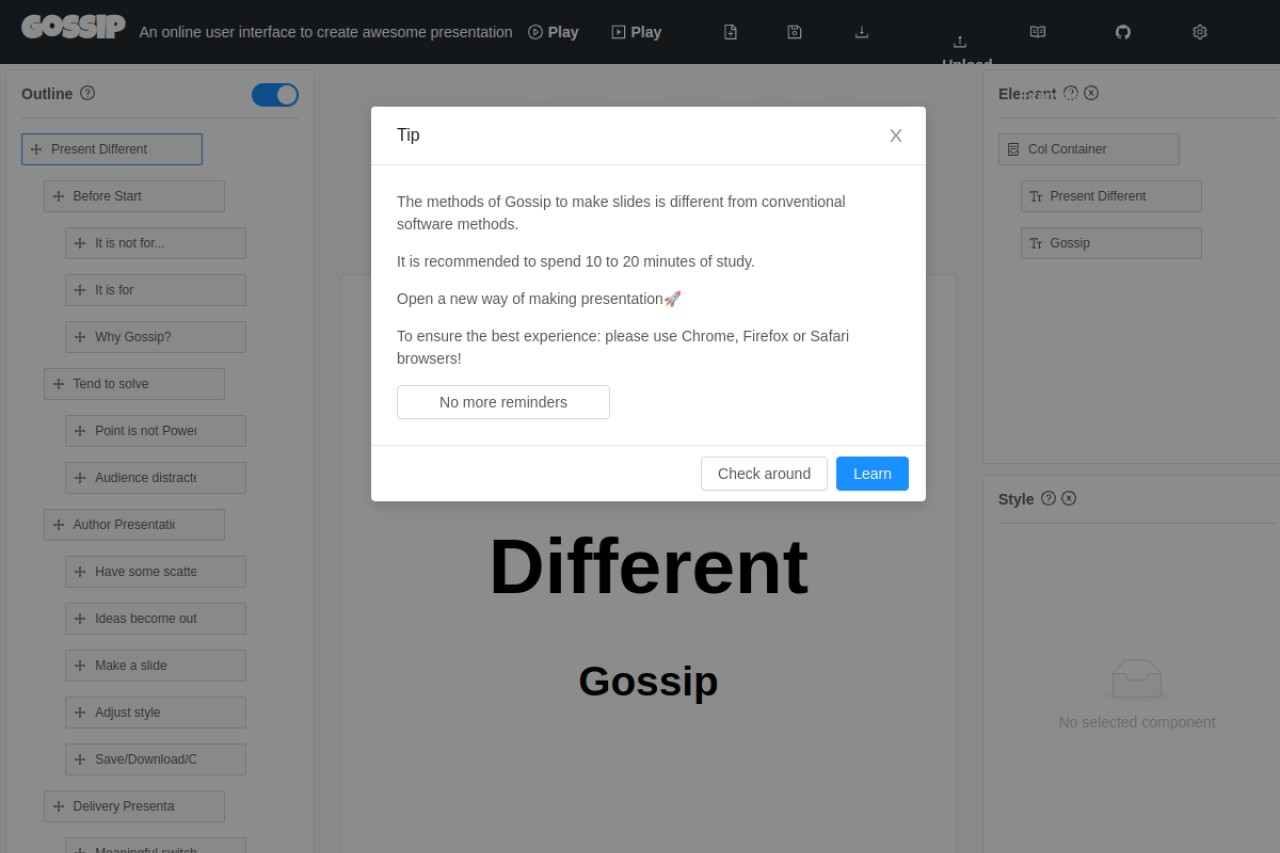Click help icon next to Style heading
The image size is (1280, 853).
(1048, 498)
